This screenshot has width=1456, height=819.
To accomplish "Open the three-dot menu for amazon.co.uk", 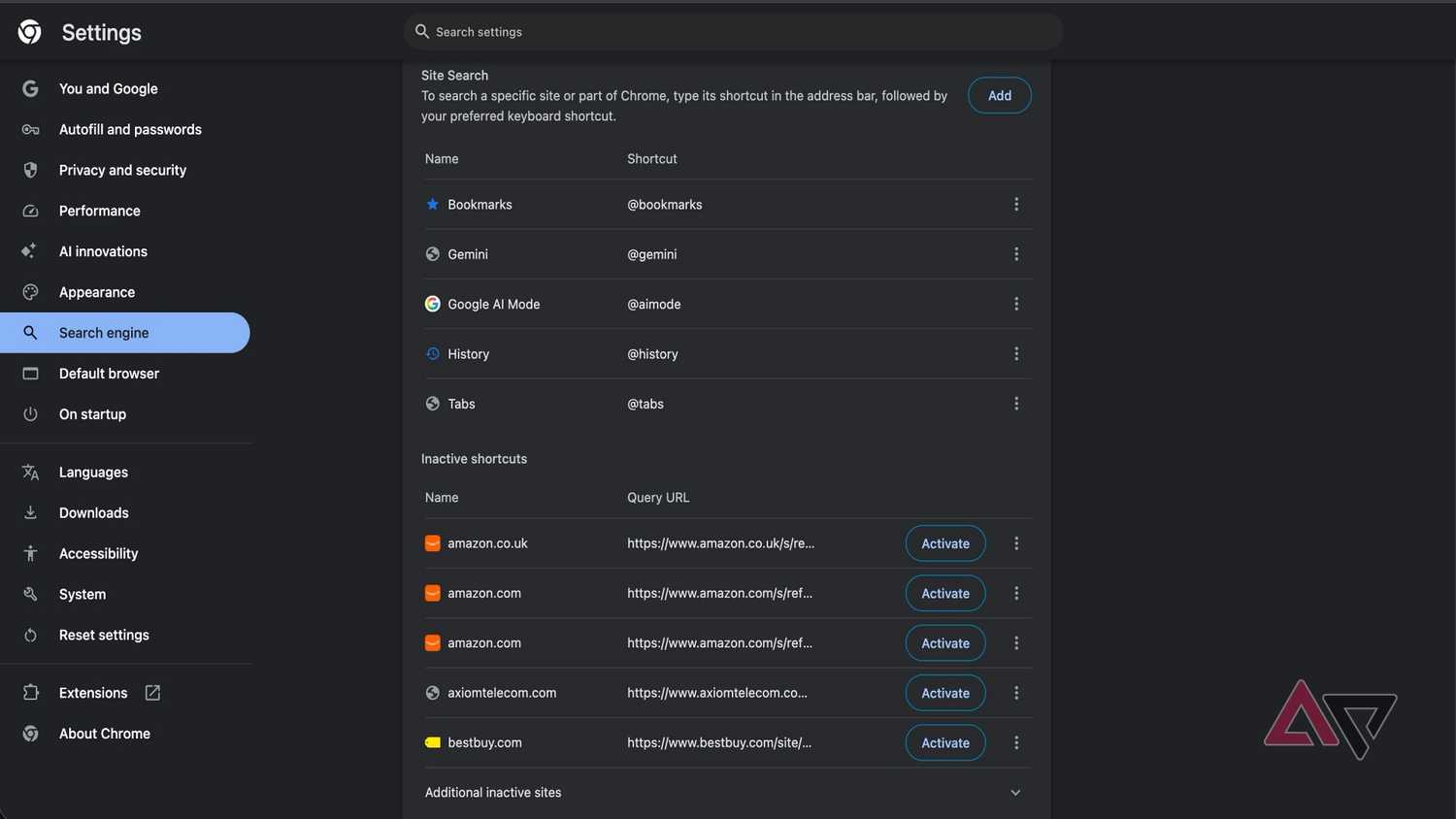I will click(1016, 543).
